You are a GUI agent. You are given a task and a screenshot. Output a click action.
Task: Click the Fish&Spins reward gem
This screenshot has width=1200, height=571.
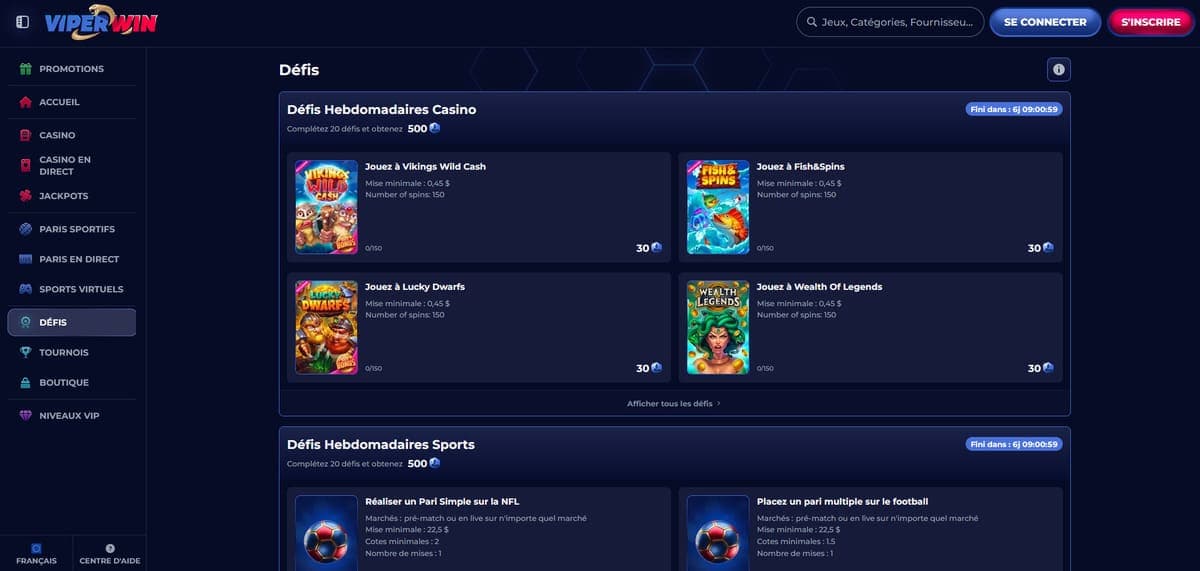coord(1048,248)
